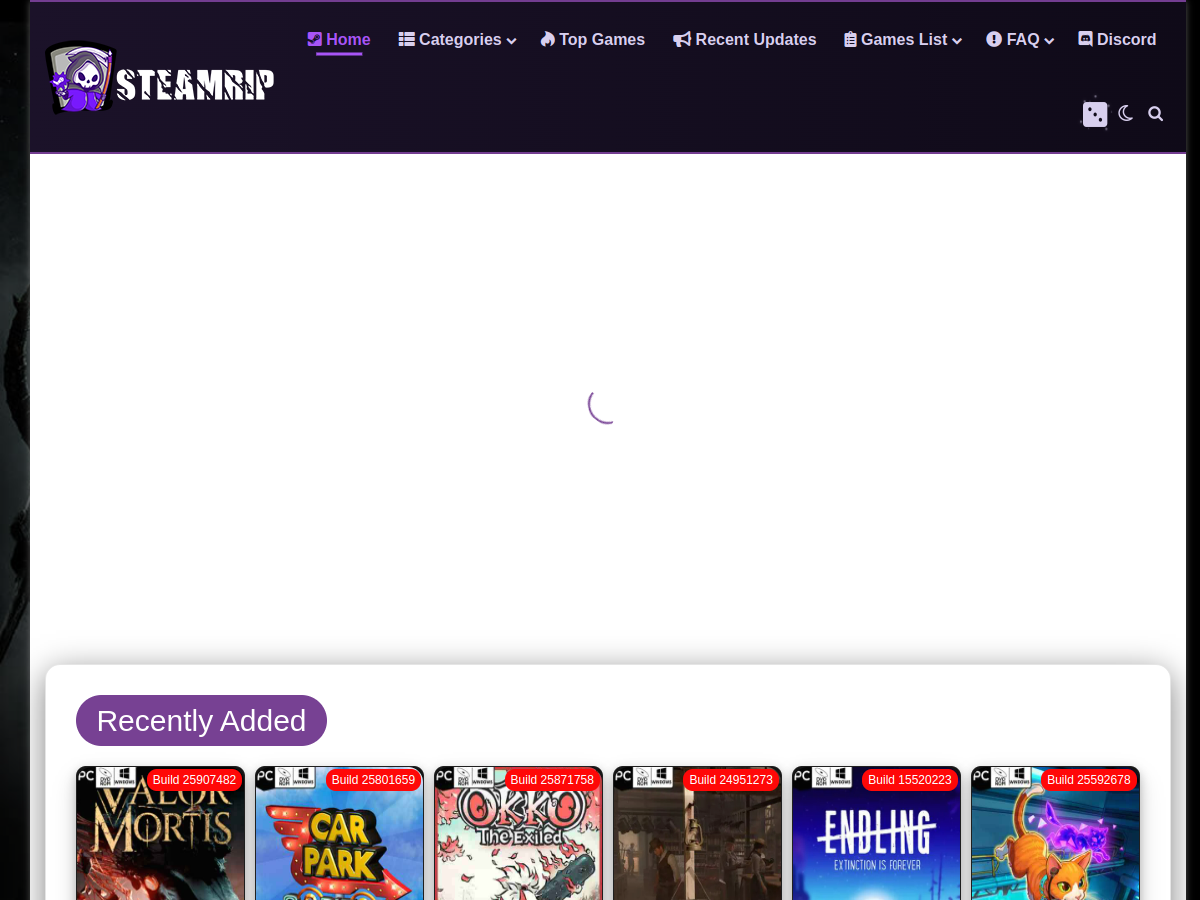Open the FAQ menu

pos(1020,40)
